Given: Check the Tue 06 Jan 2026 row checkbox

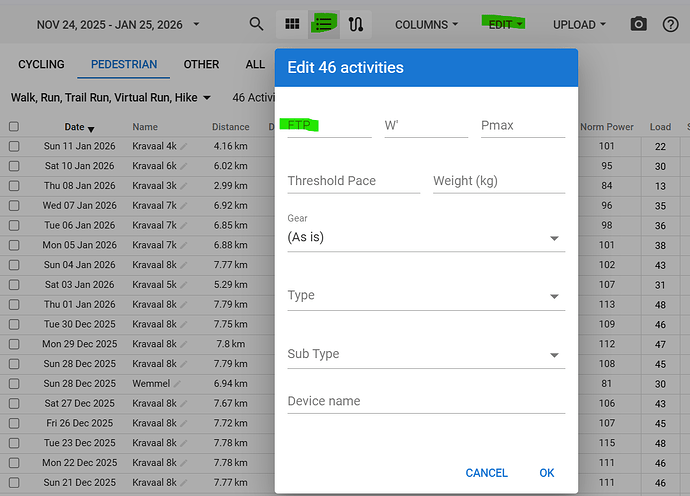Looking at the screenshot, I should pos(14,225).
